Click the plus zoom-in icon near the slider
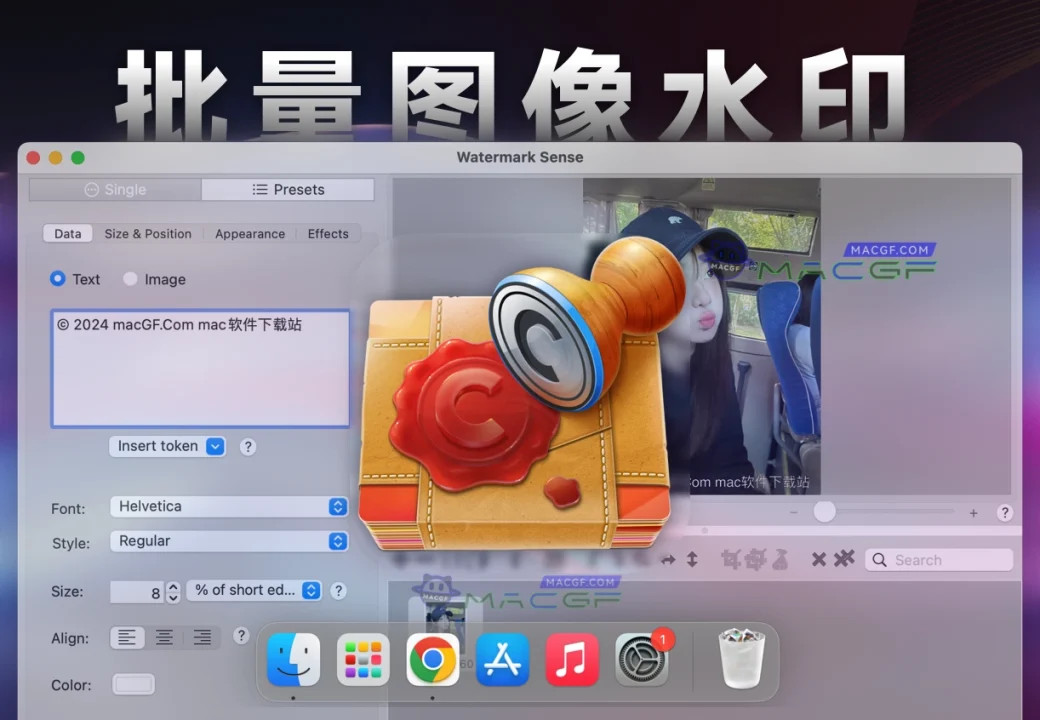Image resolution: width=1040 pixels, height=720 pixels. click(x=972, y=512)
